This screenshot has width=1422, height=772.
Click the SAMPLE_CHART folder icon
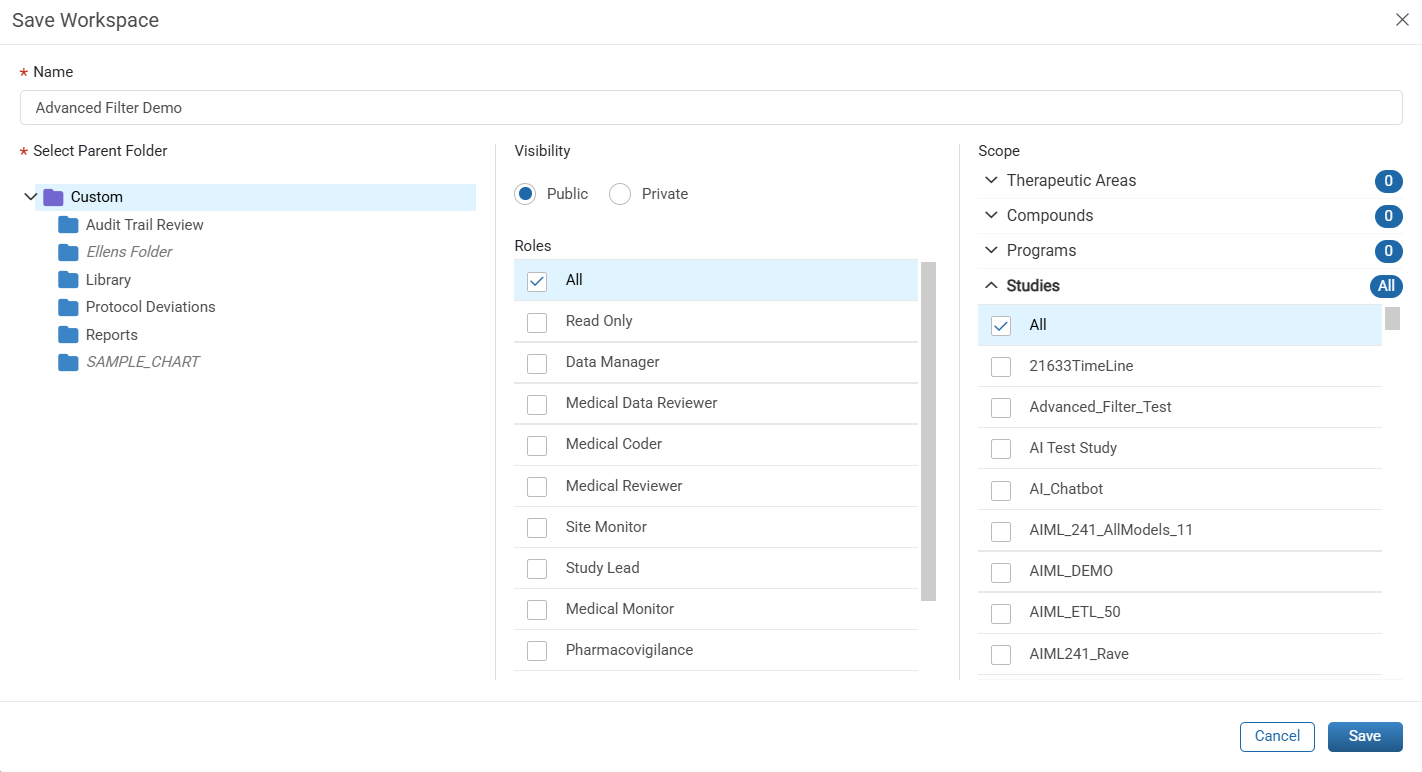click(x=68, y=362)
